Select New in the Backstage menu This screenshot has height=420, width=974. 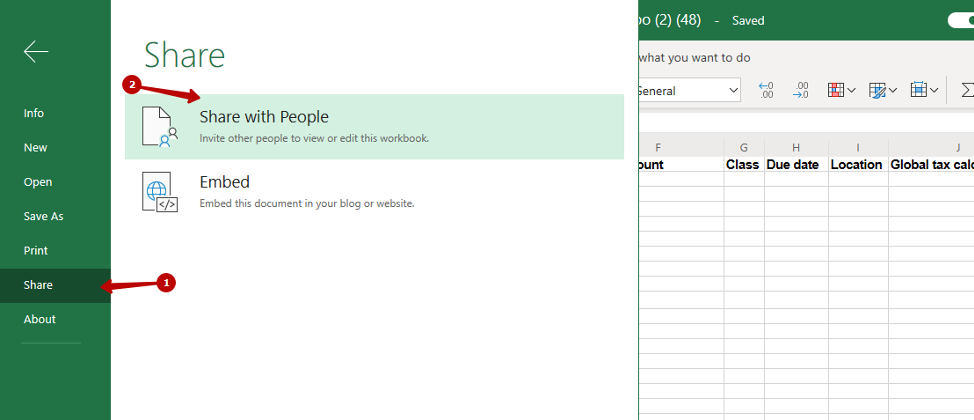(35, 148)
